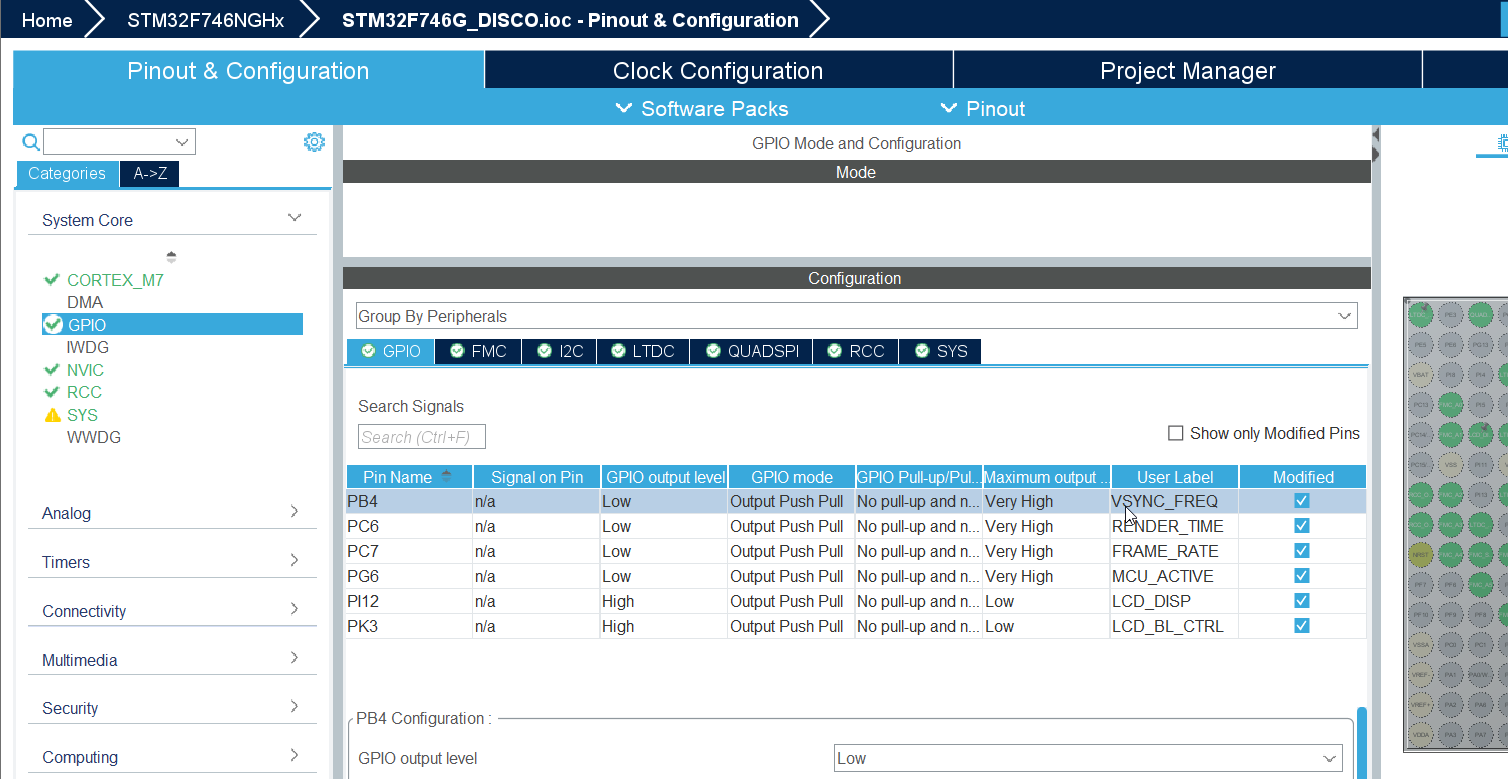The image size is (1508, 779).
Task: Open the STM32F746NGHx breadcrumb link
Action: pyautogui.click(x=204, y=19)
